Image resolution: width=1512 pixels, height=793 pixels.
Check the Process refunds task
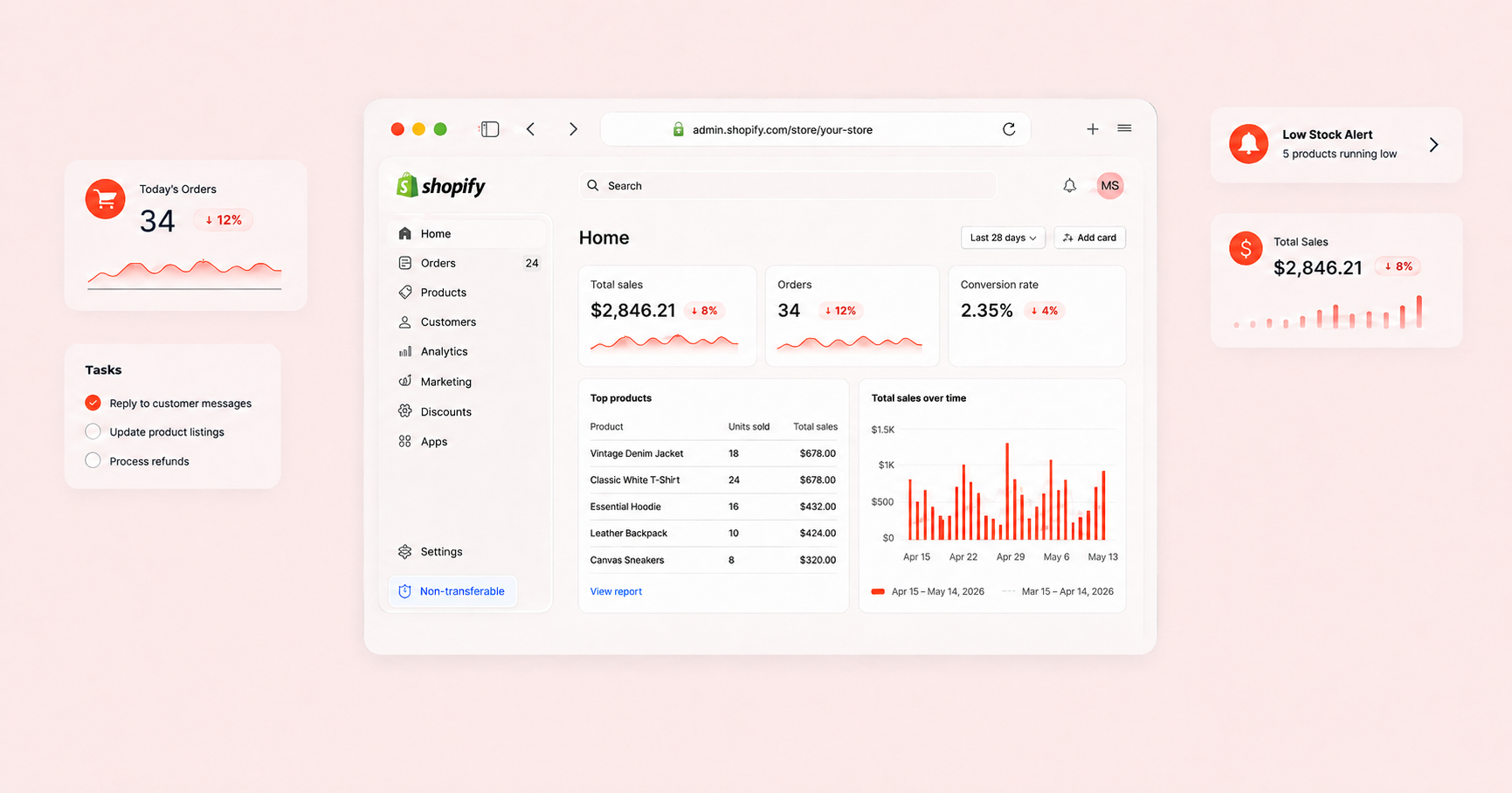tap(93, 460)
